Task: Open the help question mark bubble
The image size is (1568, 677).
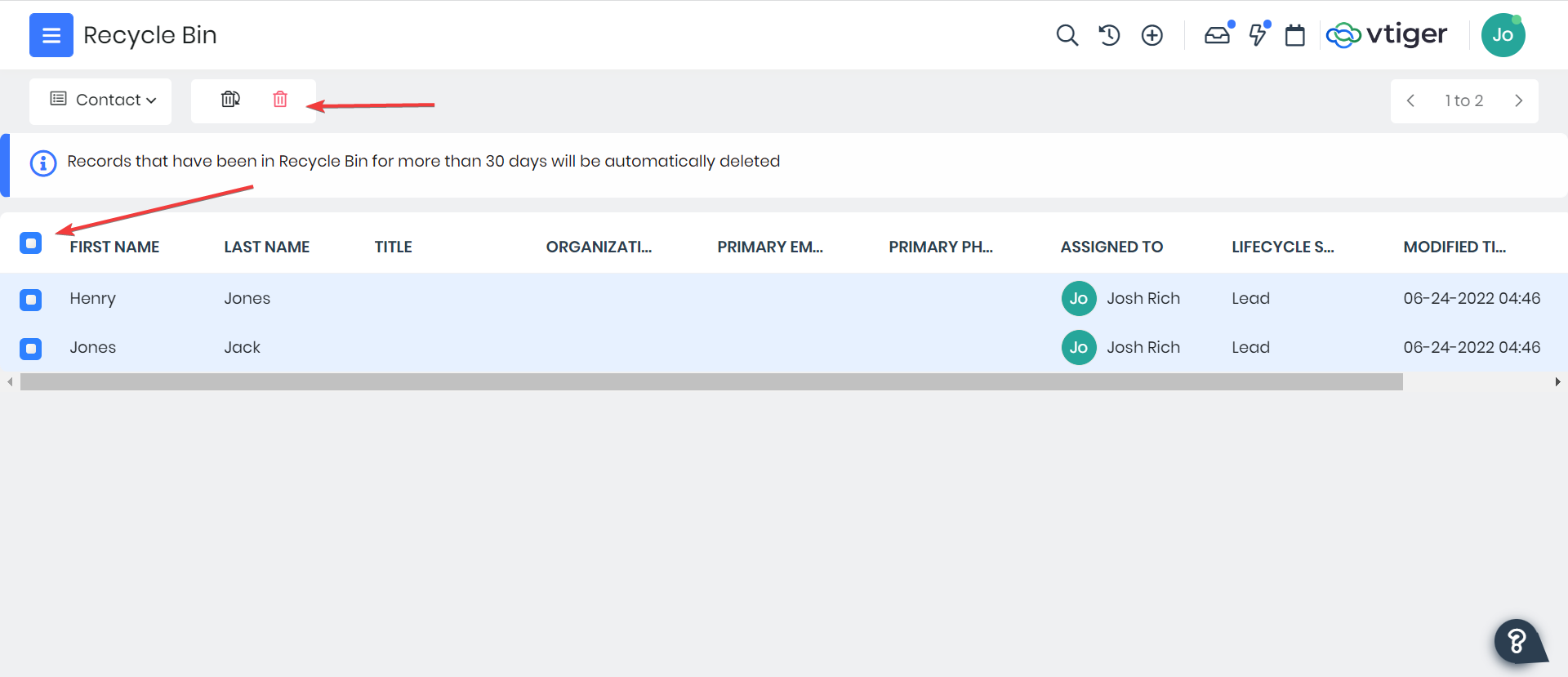Action: coord(1517,641)
